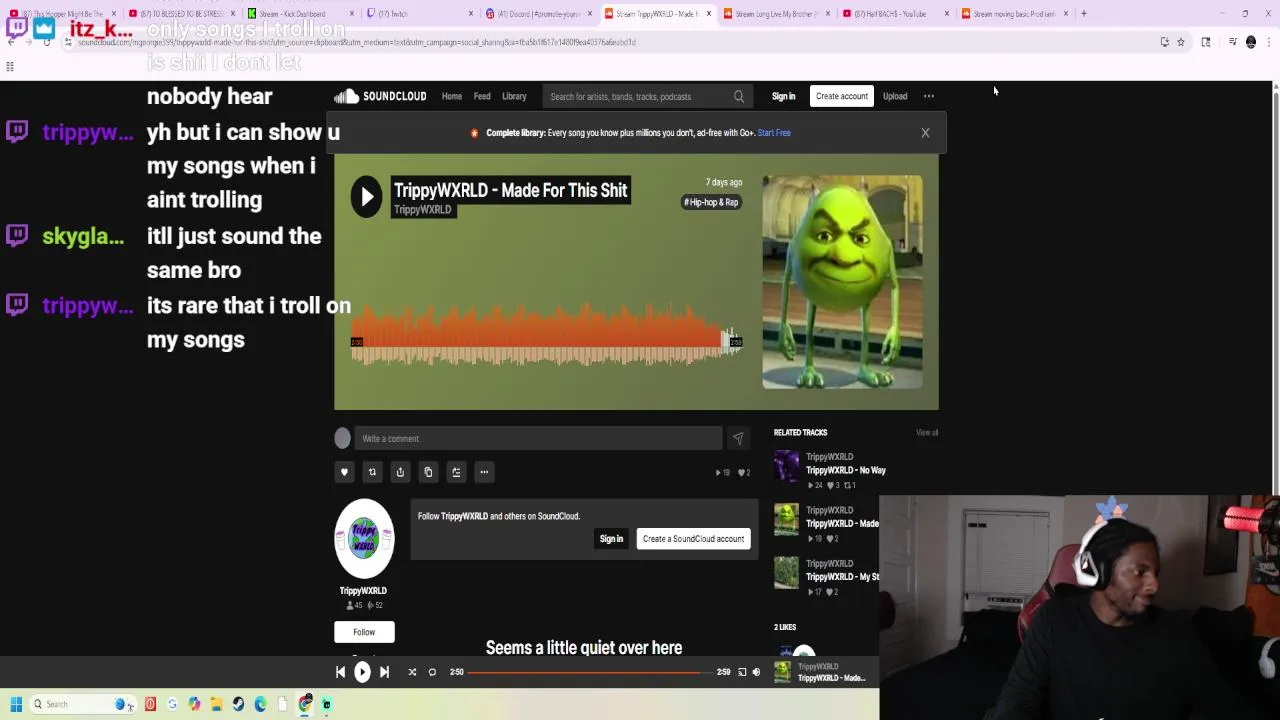Like the track with the heart icon

tap(344, 472)
